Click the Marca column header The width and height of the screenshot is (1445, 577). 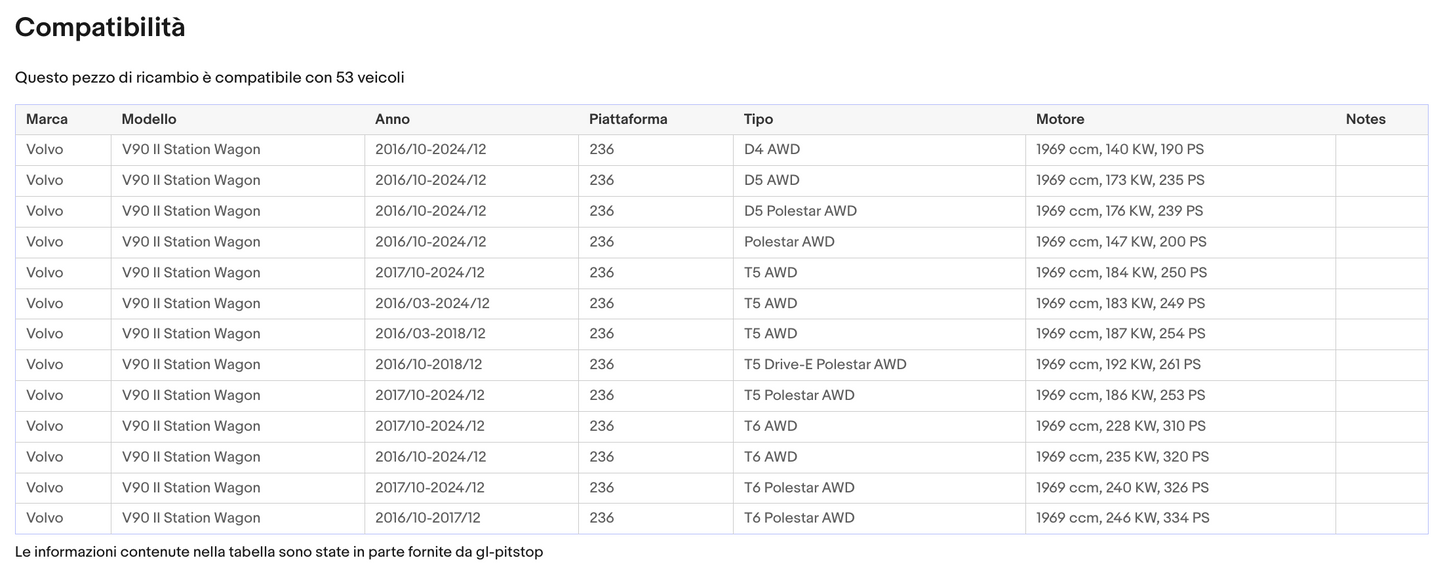(x=47, y=119)
